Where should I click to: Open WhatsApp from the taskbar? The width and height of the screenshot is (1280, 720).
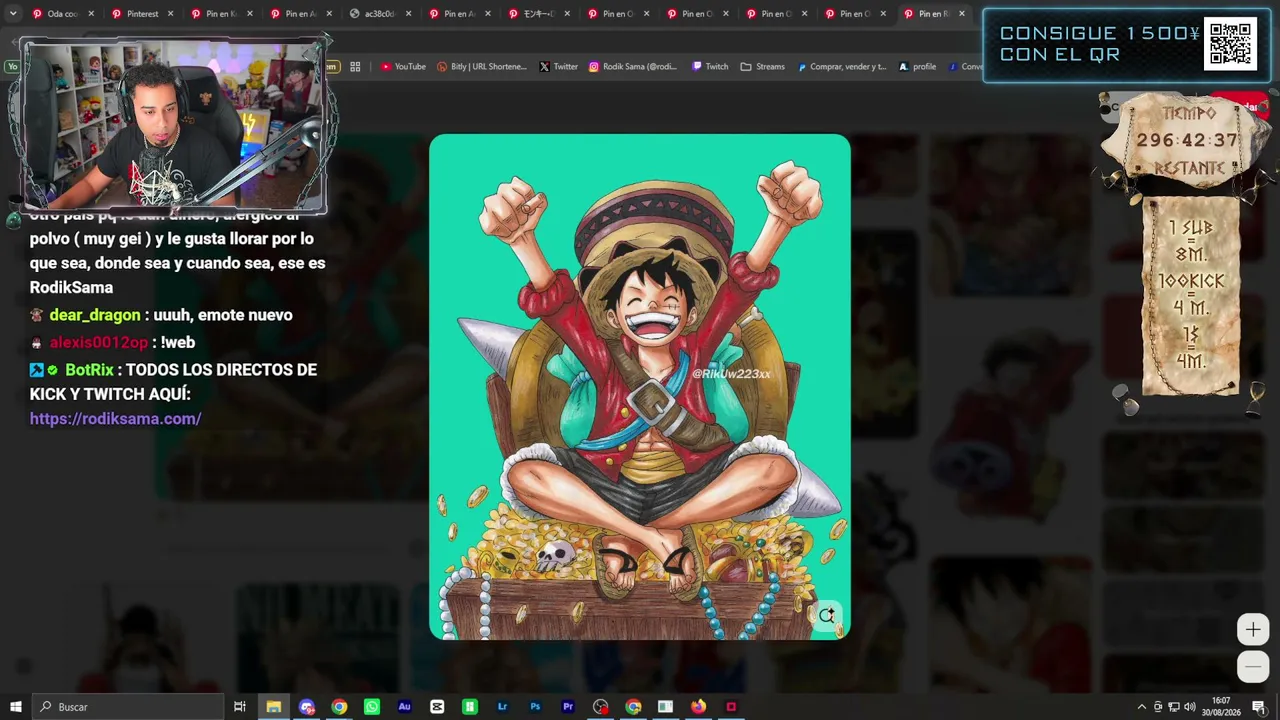click(x=372, y=707)
